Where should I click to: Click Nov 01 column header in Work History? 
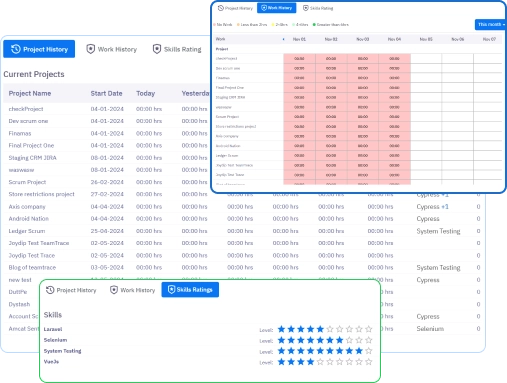(x=299, y=39)
